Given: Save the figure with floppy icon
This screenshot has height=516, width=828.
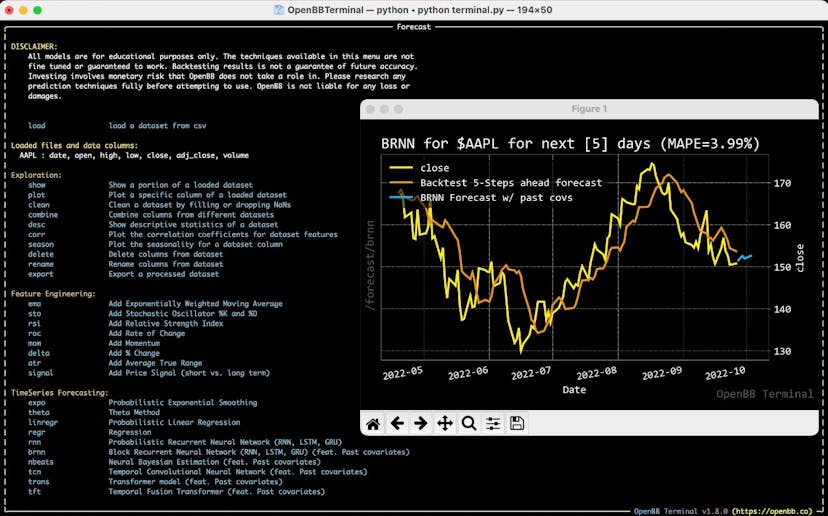Looking at the screenshot, I should [517, 423].
